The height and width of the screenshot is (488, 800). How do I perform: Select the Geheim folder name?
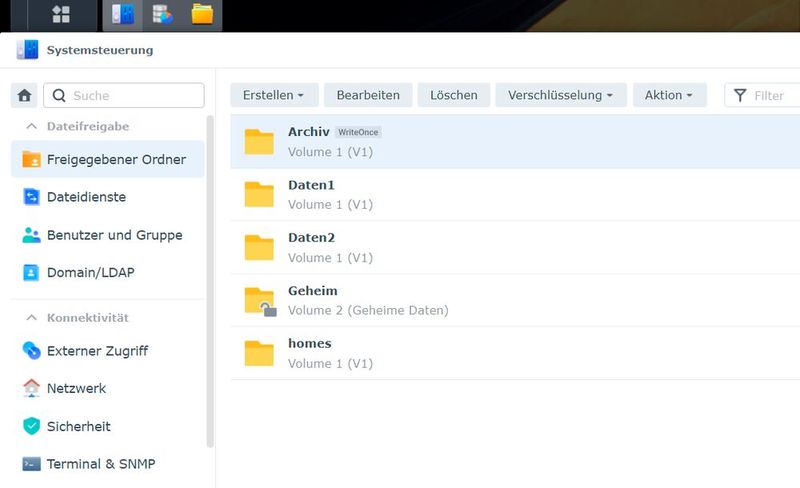coord(313,290)
